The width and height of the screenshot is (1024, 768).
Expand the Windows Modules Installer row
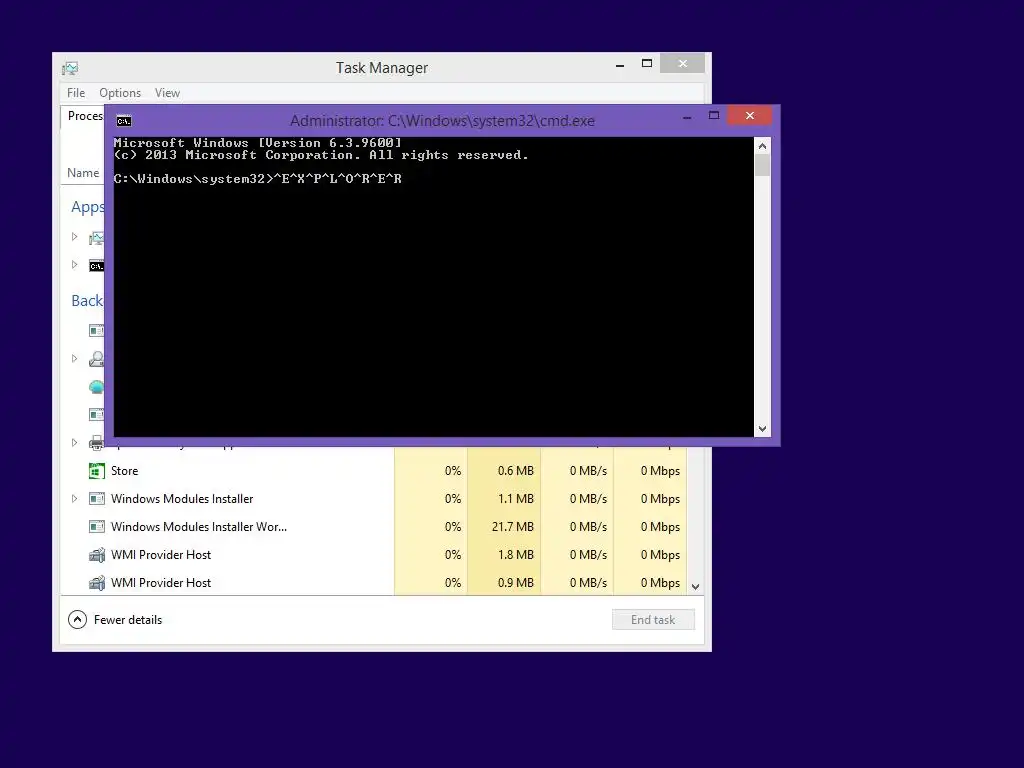pyautogui.click(x=74, y=498)
